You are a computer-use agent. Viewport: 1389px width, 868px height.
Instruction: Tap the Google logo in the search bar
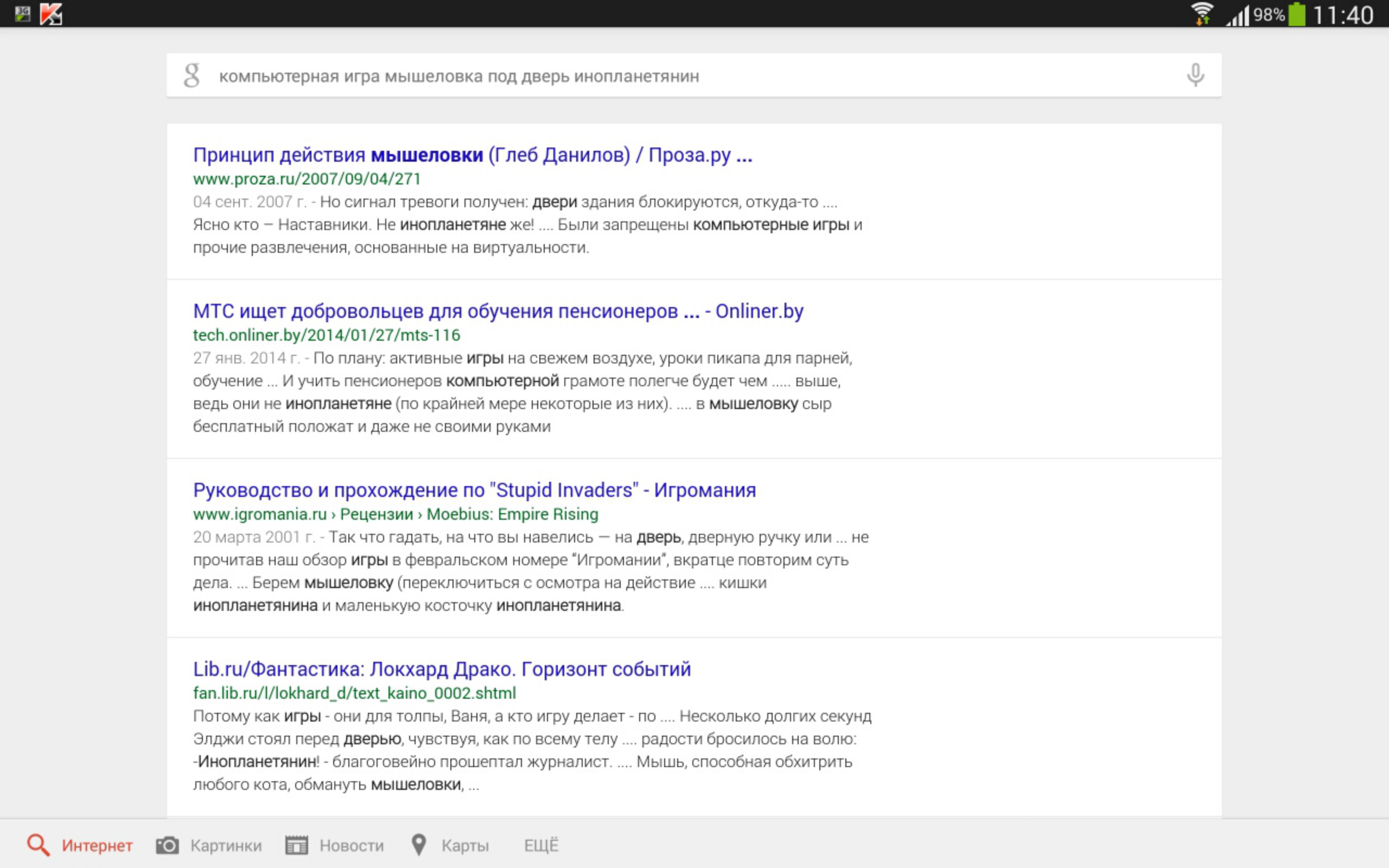192,76
